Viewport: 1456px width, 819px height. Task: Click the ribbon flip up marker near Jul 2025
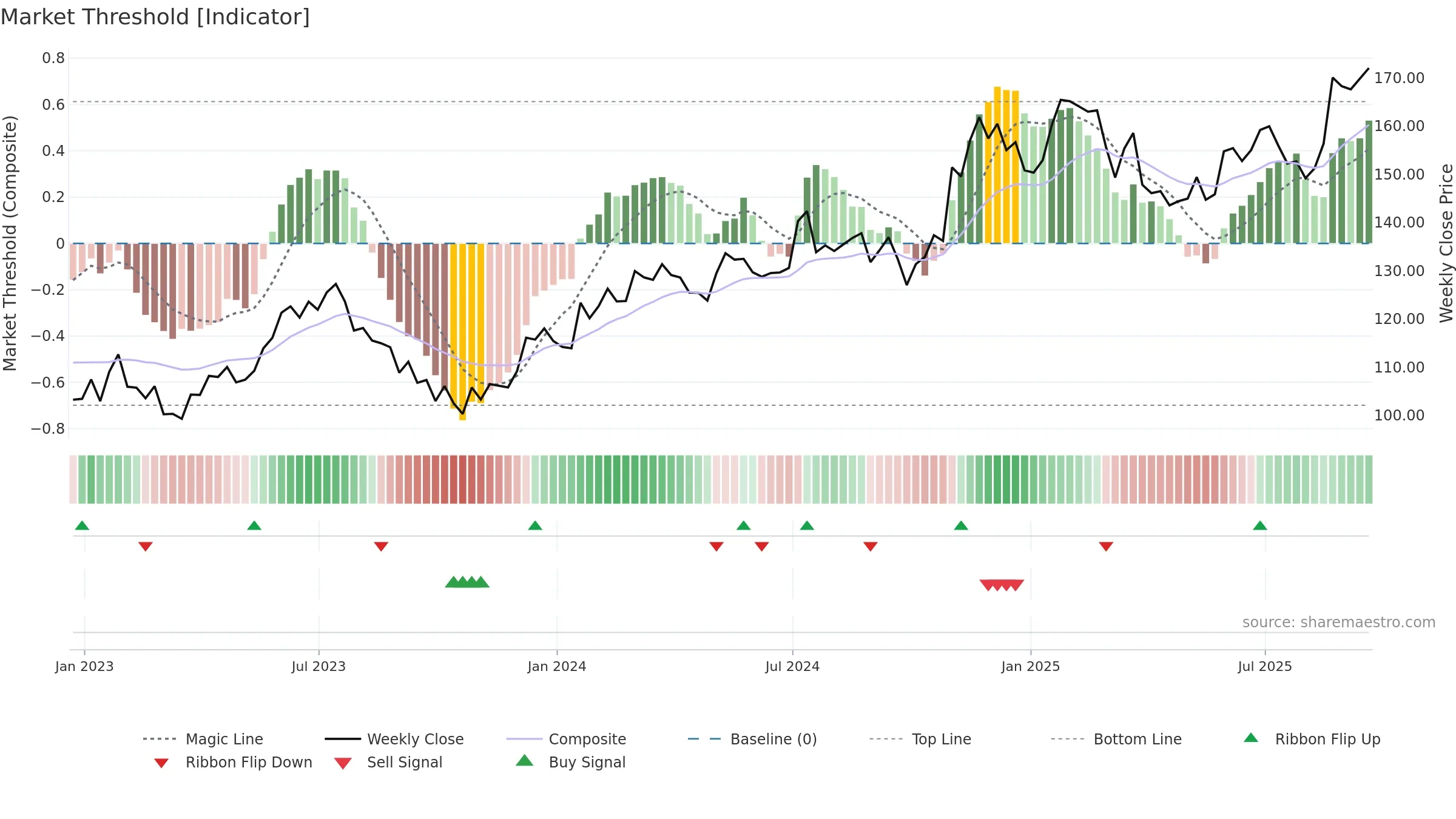1260,525
